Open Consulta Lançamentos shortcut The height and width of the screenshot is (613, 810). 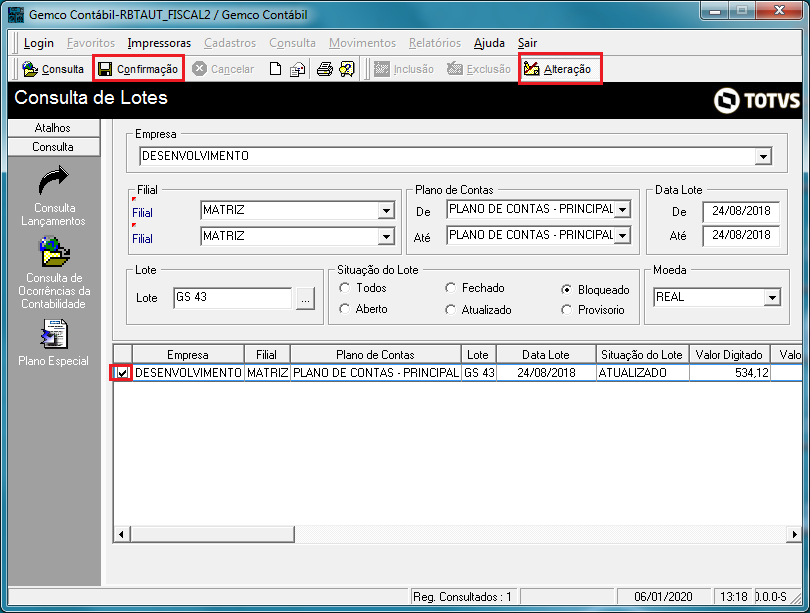click(54, 196)
